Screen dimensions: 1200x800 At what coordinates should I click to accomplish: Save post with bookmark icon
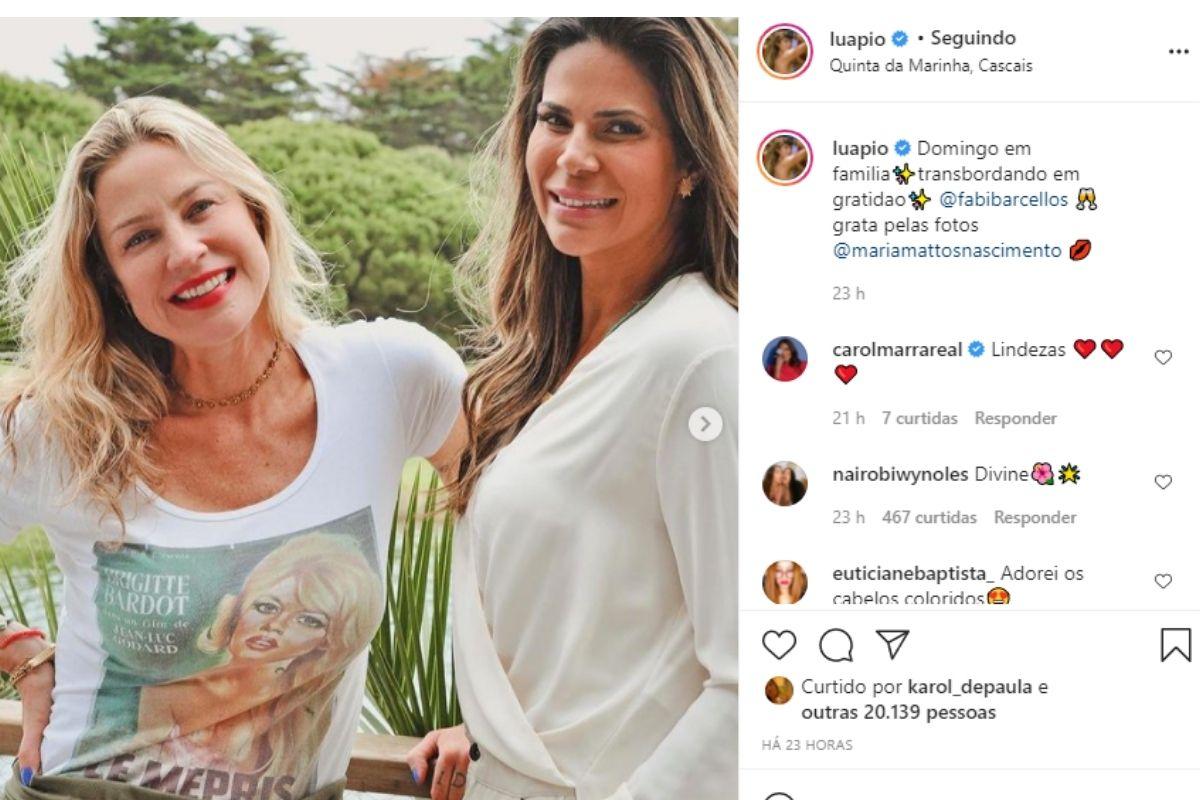(x=1176, y=645)
